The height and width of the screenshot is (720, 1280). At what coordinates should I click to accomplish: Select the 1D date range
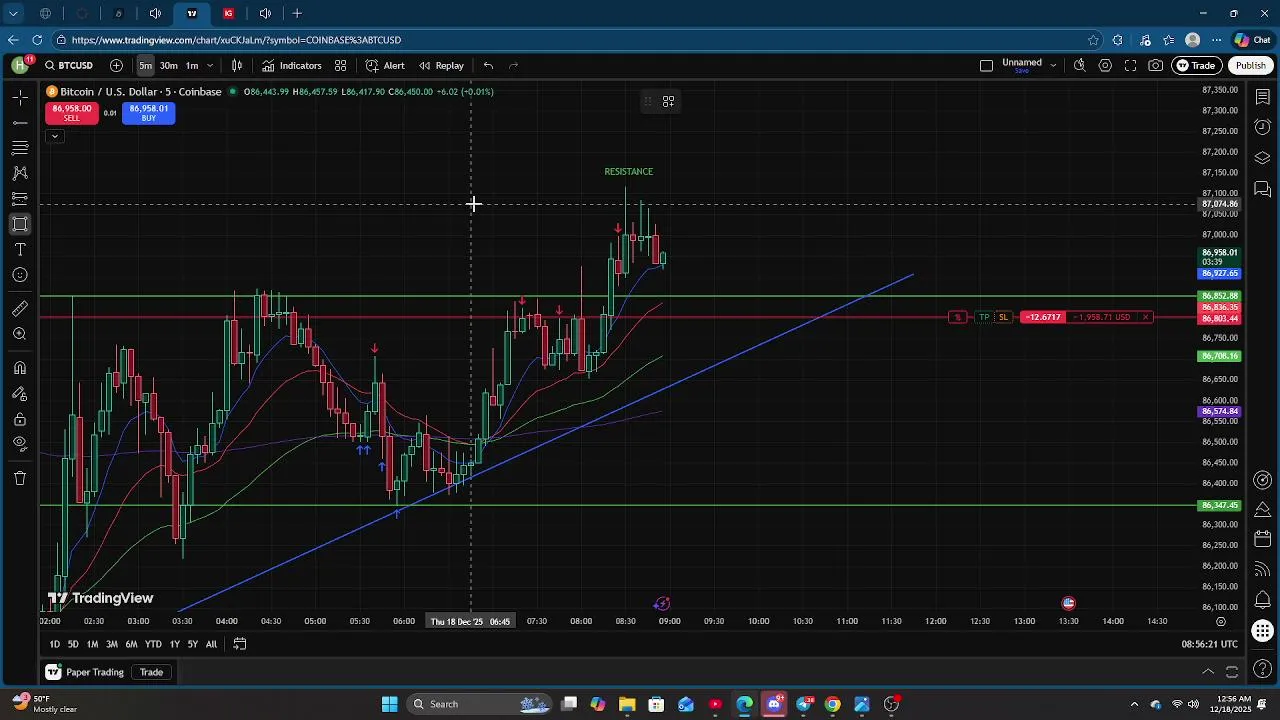click(x=54, y=645)
